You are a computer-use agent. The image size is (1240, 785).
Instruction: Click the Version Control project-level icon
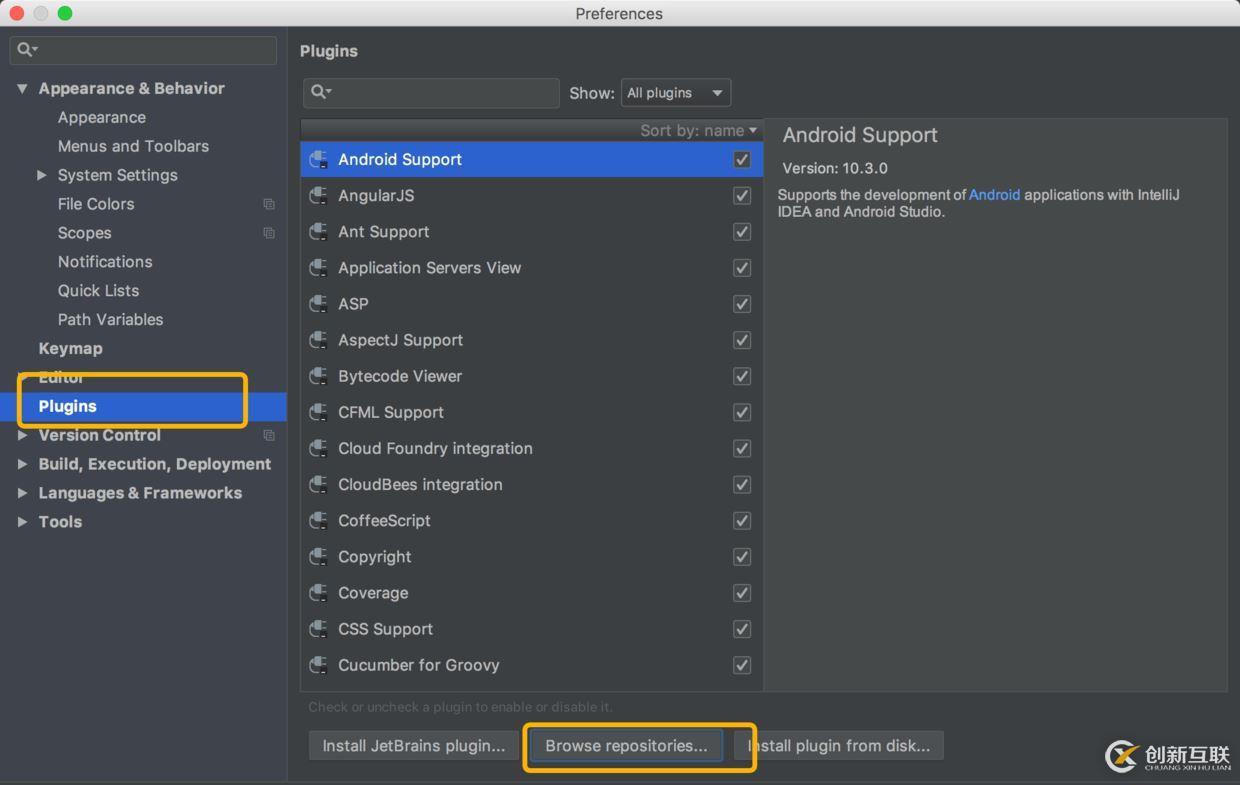269,435
